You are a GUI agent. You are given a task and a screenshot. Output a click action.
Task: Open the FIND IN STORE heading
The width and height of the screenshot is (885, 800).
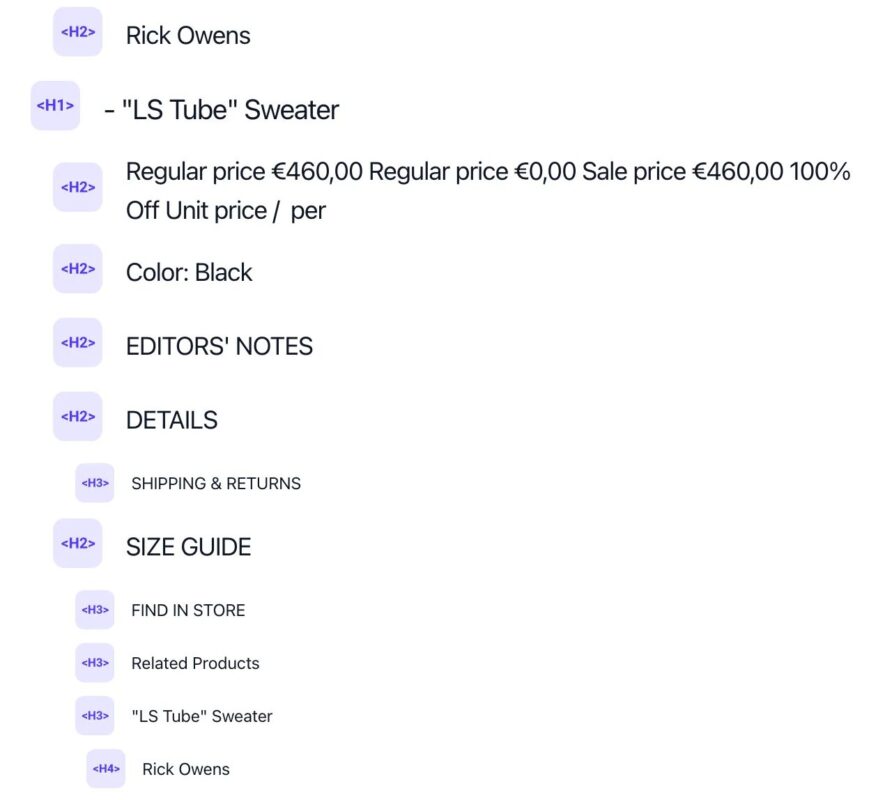[x=188, y=610]
